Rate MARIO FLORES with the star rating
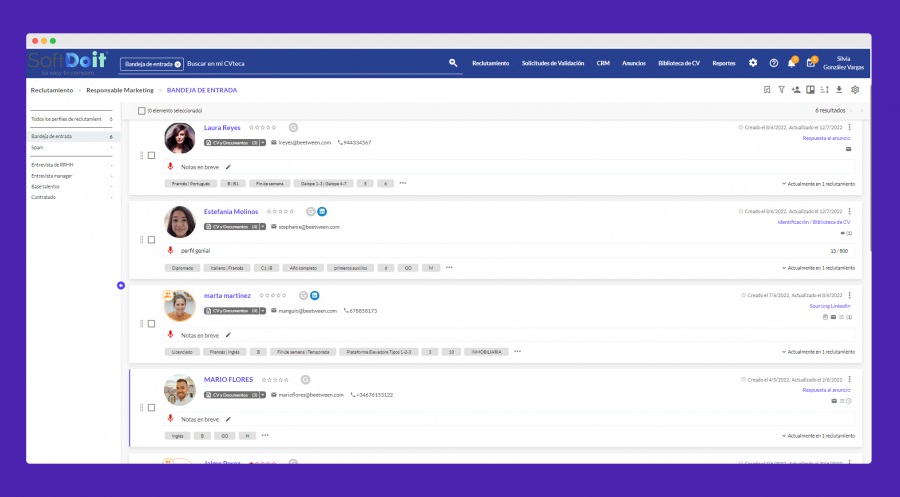Screen dimensions: 900x497 [x=275, y=379]
